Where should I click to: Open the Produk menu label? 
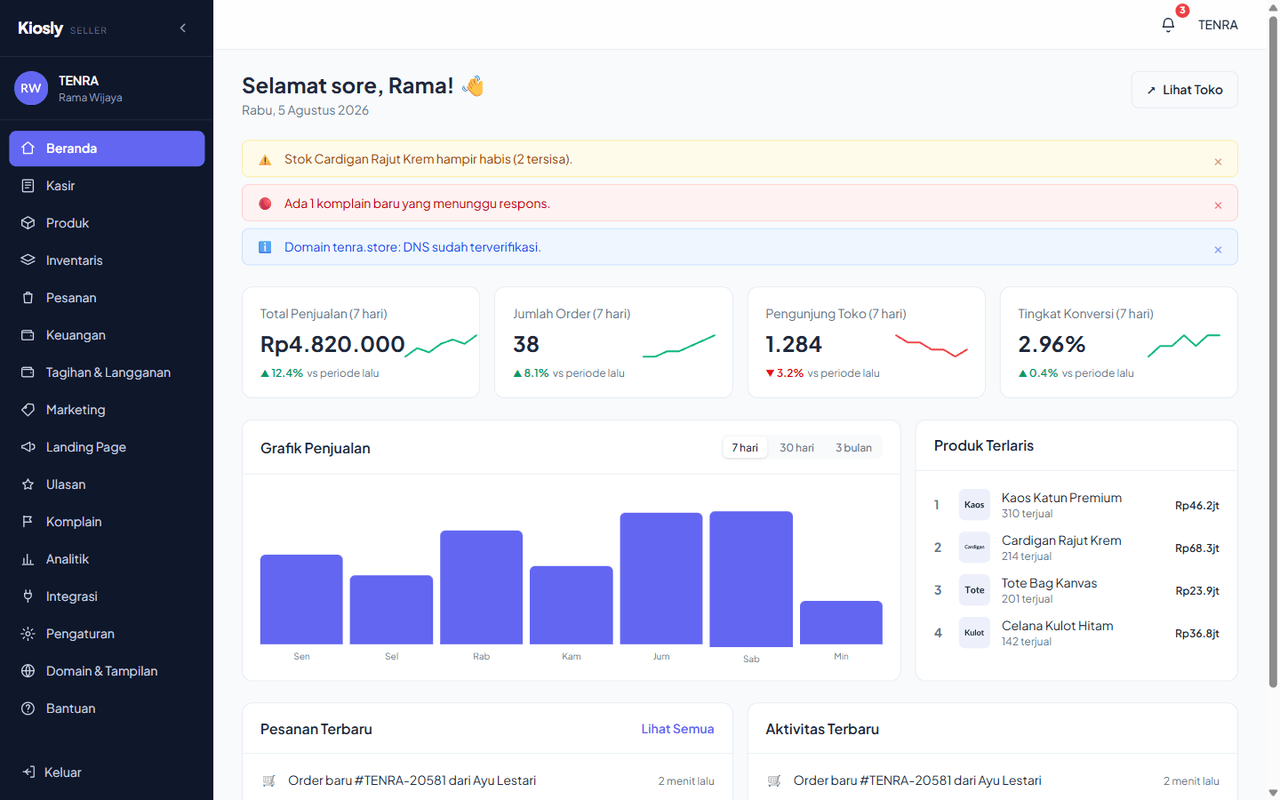pos(68,223)
